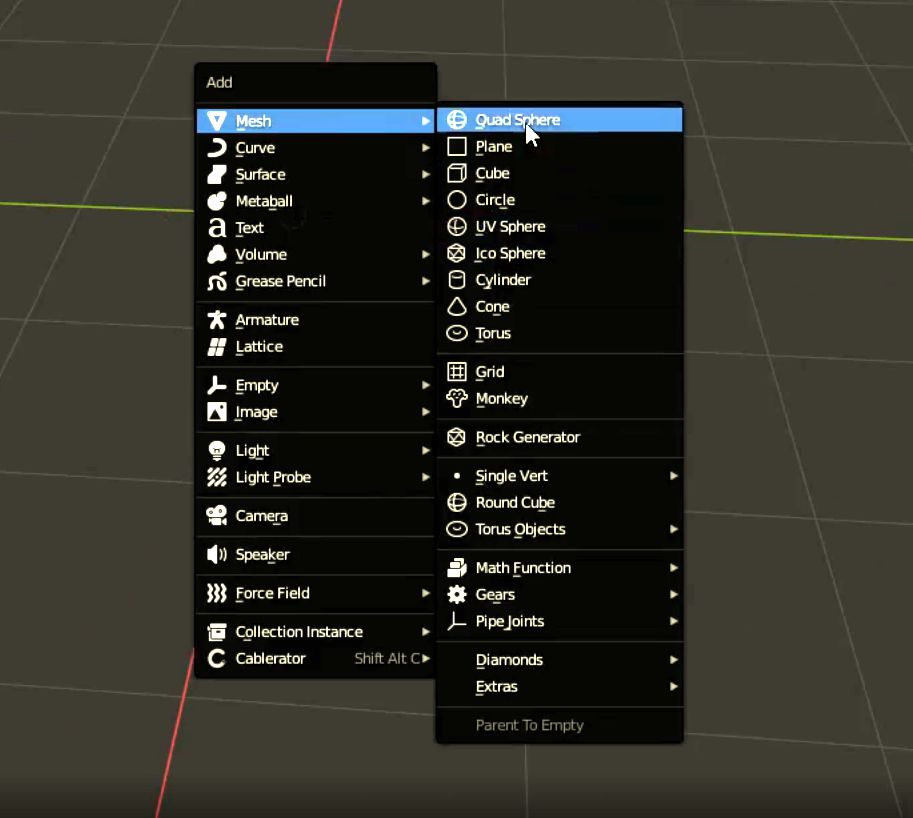Click the Light bulb icon
Image resolution: width=913 pixels, height=818 pixels.
click(217, 450)
